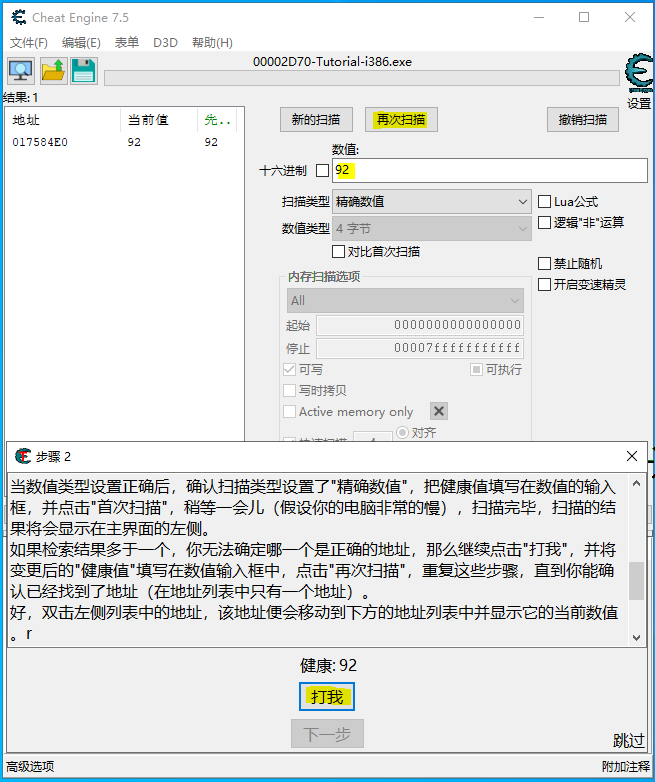Open the 表单 menu

[127, 43]
